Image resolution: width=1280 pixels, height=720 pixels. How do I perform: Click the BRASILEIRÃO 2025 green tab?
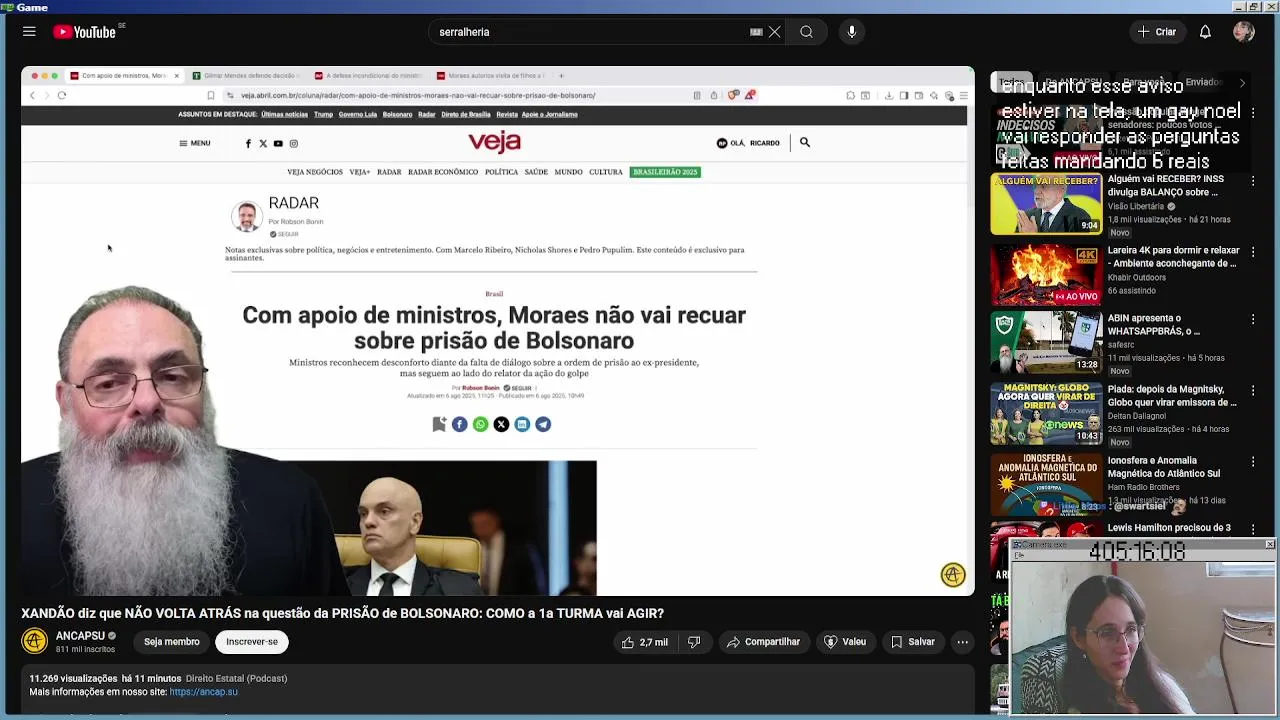[665, 172]
